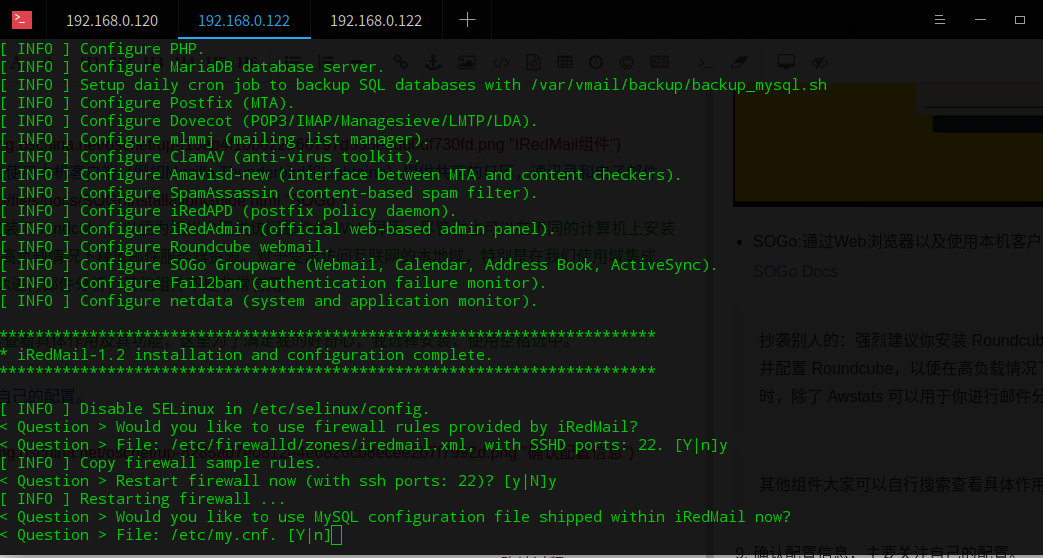The height and width of the screenshot is (558, 1043).
Task: Click the 'Configure Dovecot' output line
Action: point(269,120)
